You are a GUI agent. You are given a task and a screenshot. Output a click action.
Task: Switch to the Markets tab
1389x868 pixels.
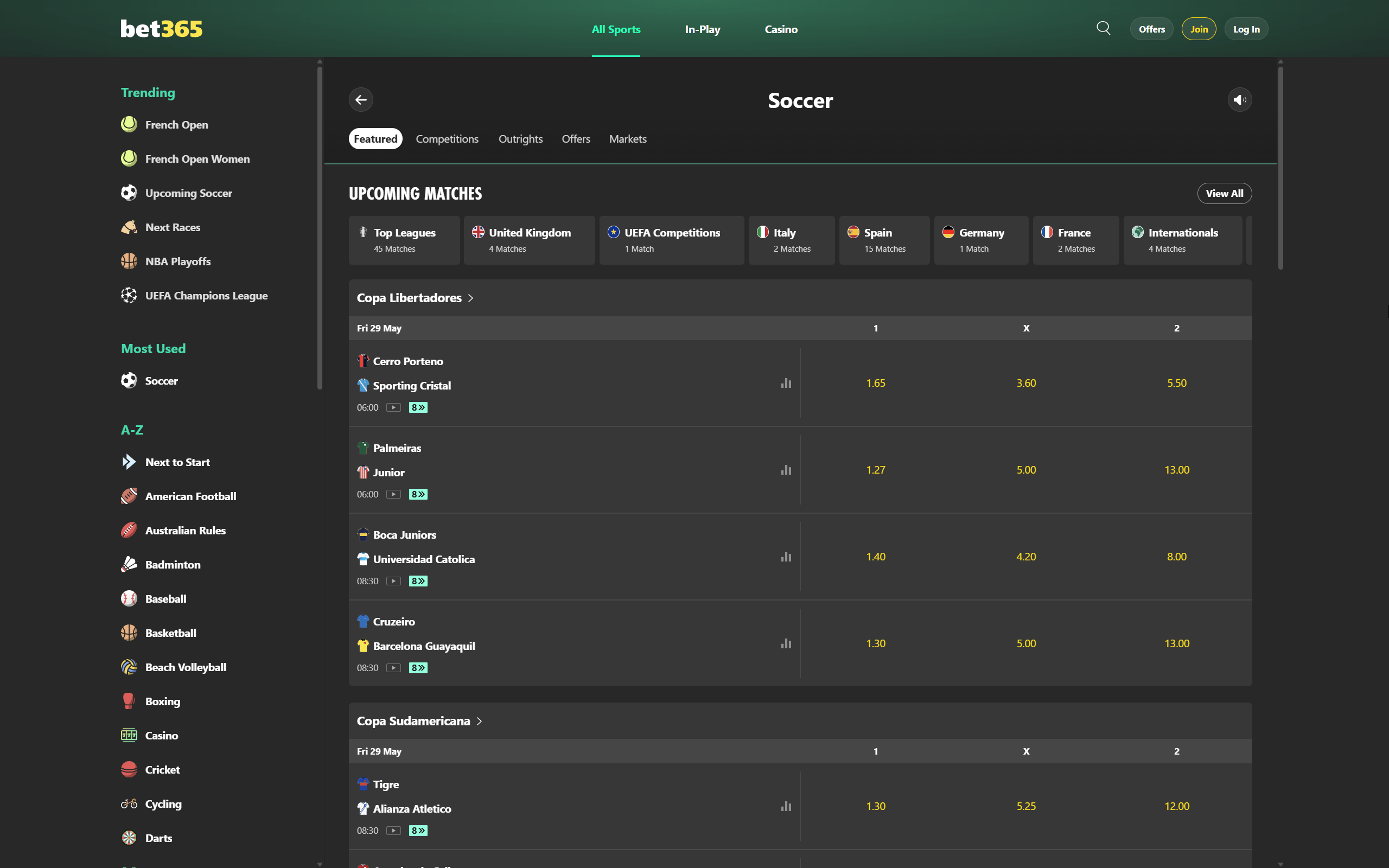628,139
